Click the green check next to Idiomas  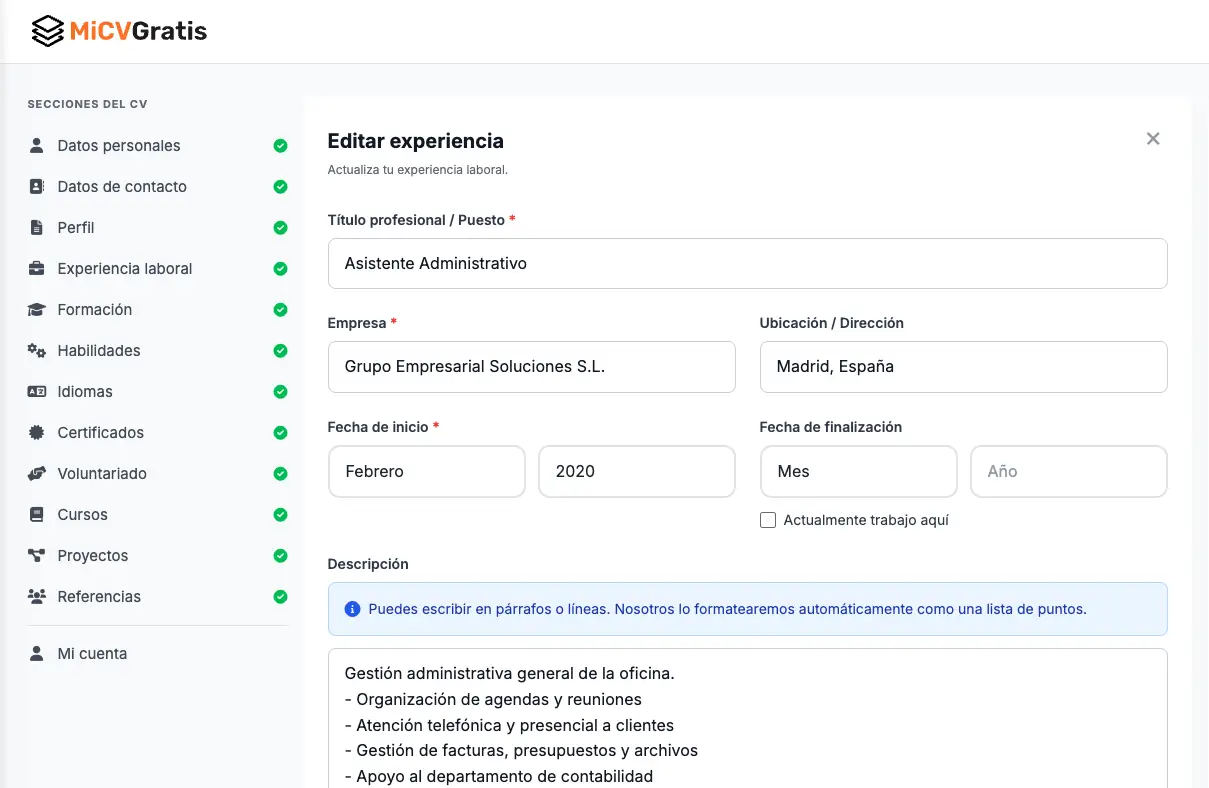(280, 391)
